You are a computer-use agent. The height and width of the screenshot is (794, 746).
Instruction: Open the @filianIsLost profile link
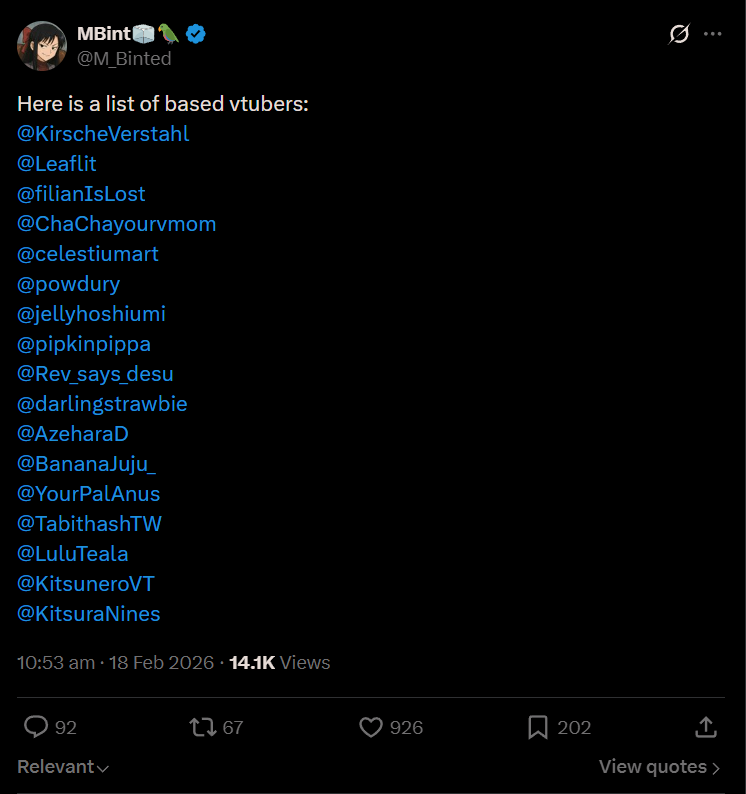tap(81, 194)
